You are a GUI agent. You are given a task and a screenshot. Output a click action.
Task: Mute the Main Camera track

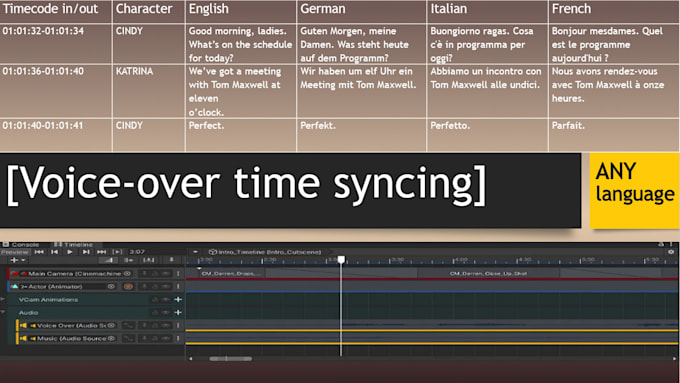click(x=166, y=274)
